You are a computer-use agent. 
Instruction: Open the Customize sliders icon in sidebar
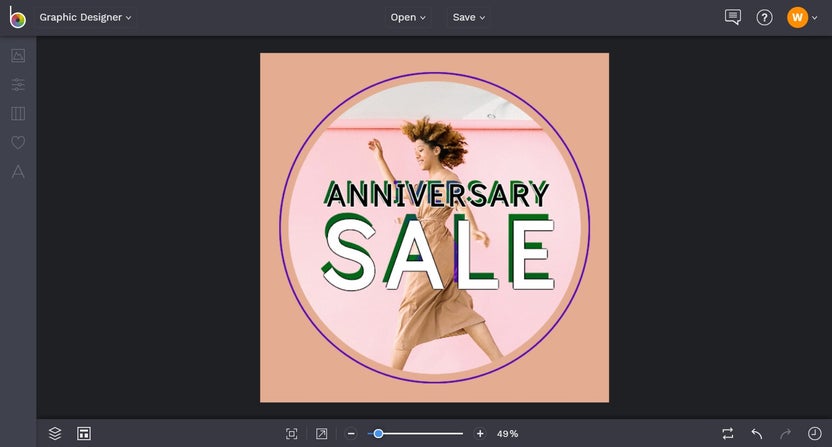18,84
